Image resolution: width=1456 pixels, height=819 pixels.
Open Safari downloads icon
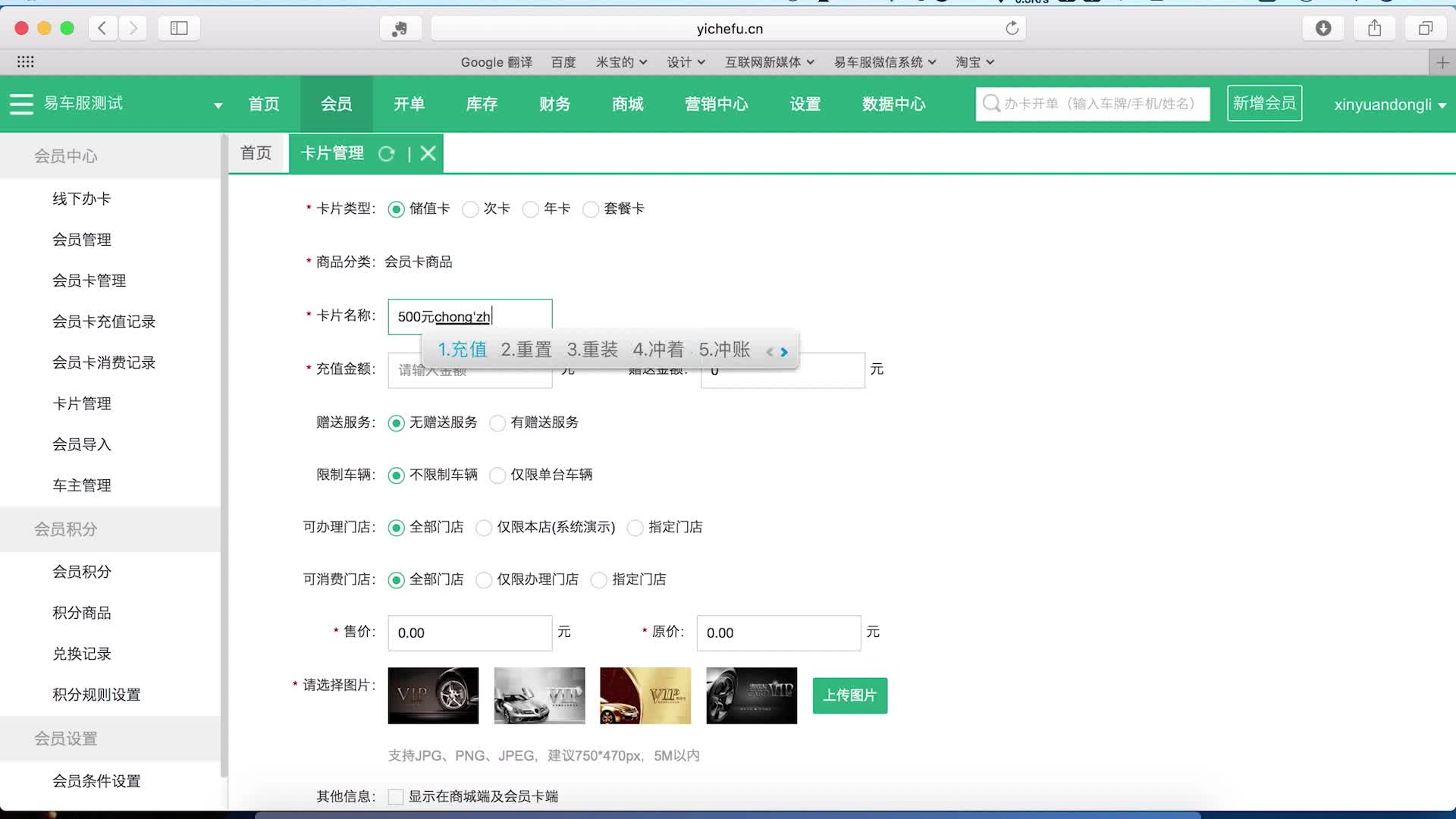click(x=1323, y=28)
